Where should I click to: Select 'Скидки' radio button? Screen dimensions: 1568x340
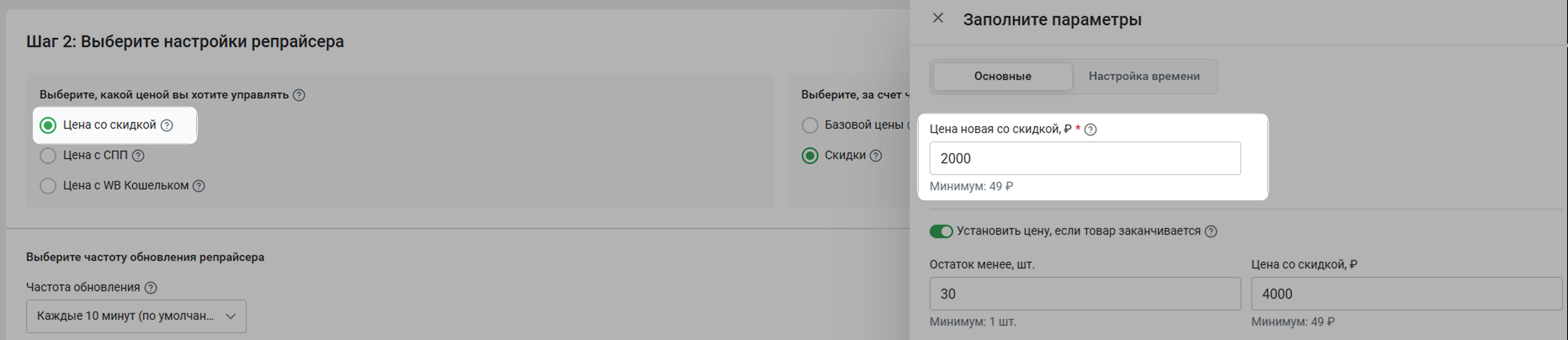pyautogui.click(x=810, y=156)
